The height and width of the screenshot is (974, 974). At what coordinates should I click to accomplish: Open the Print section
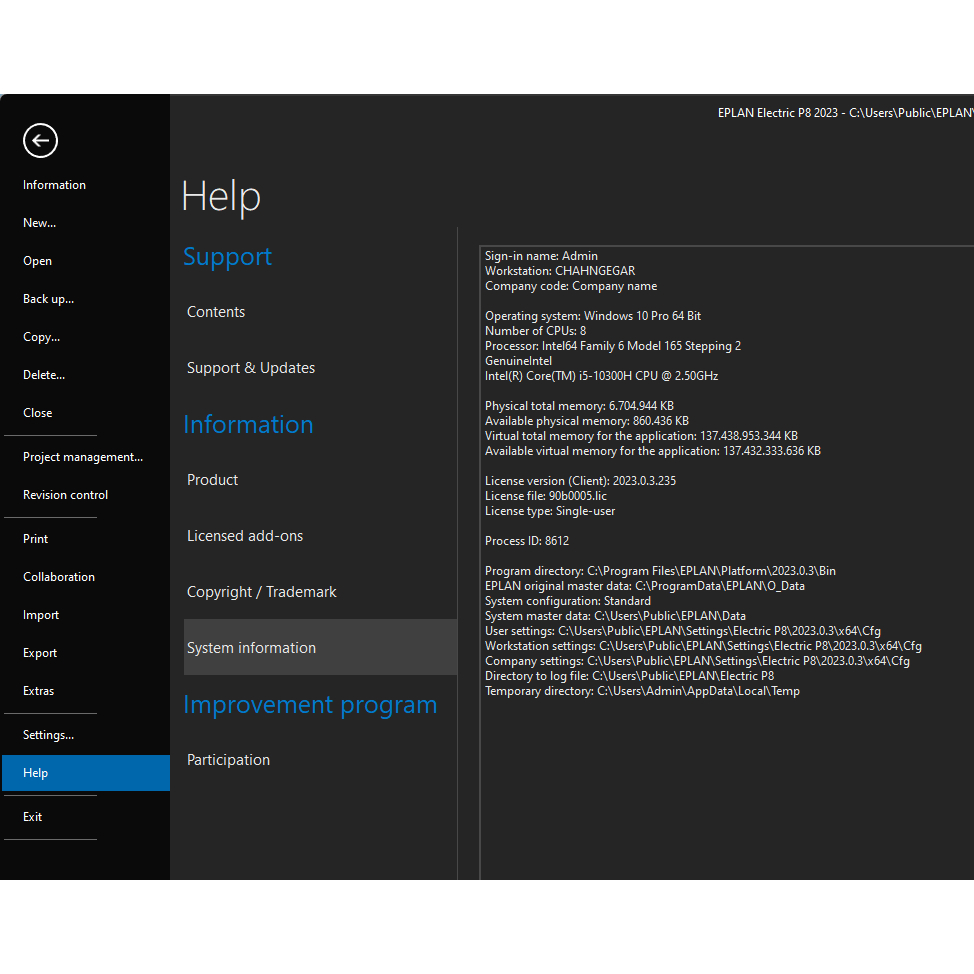[36, 539]
